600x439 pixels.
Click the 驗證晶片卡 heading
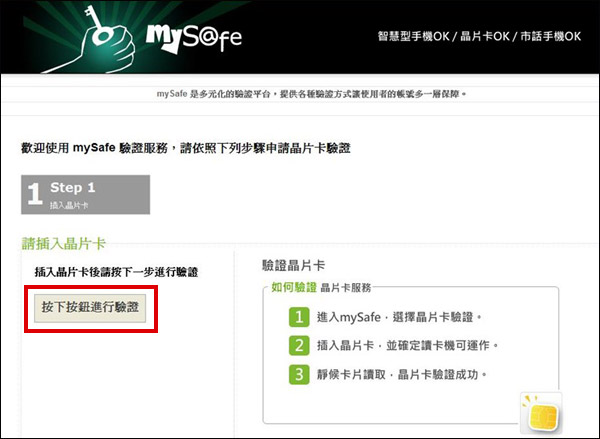pyautogui.click(x=293, y=265)
